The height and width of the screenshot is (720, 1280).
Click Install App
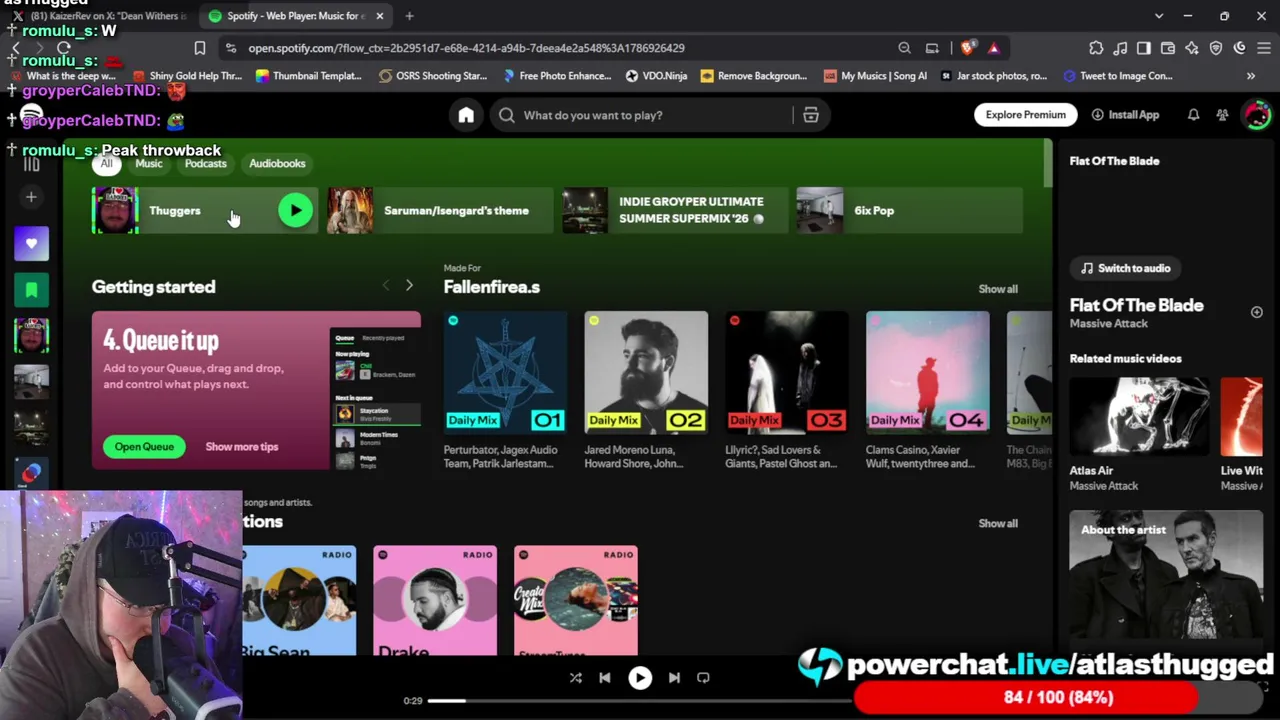1125,115
